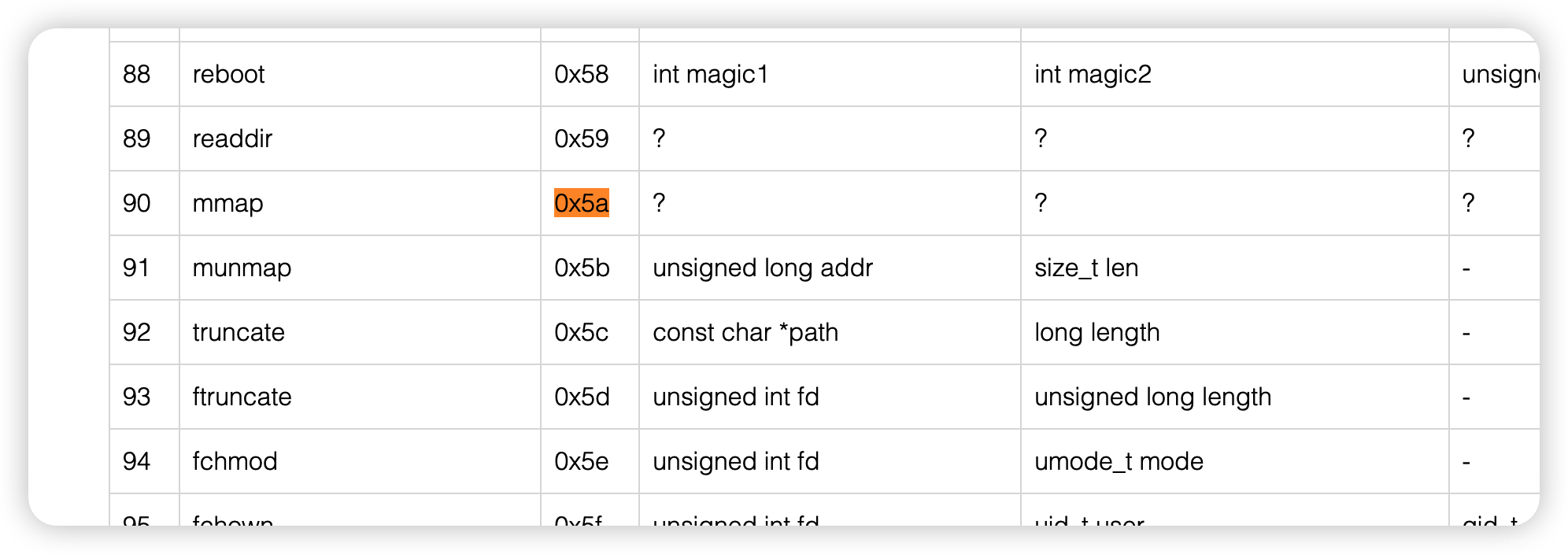Select the munmap syscall name
1568x554 pixels.
pyautogui.click(x=242, y=268)
